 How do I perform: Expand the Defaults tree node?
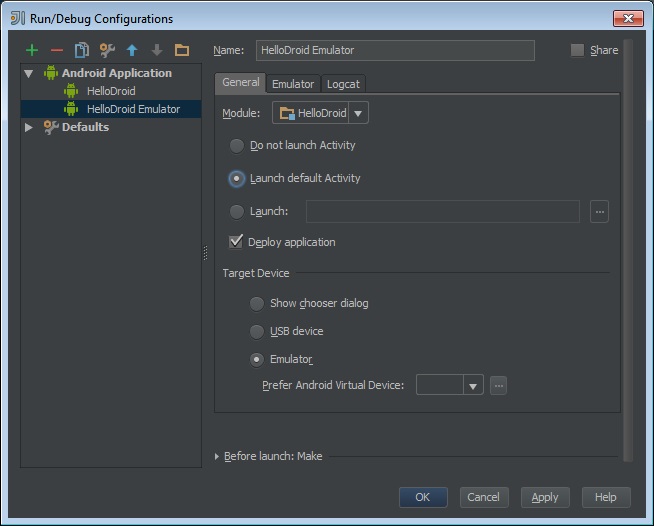click(28, 127)
